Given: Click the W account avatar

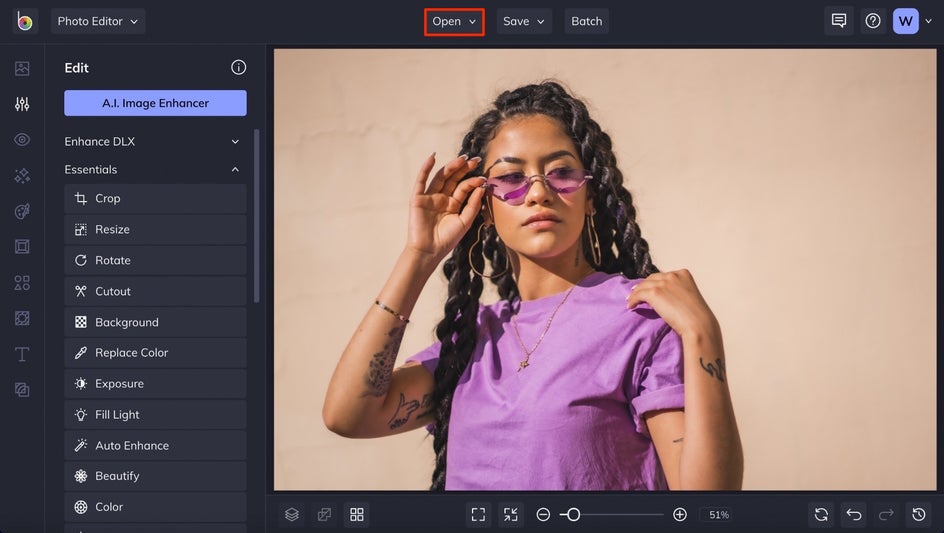Looking at the screenshot, I should point(905,21).
